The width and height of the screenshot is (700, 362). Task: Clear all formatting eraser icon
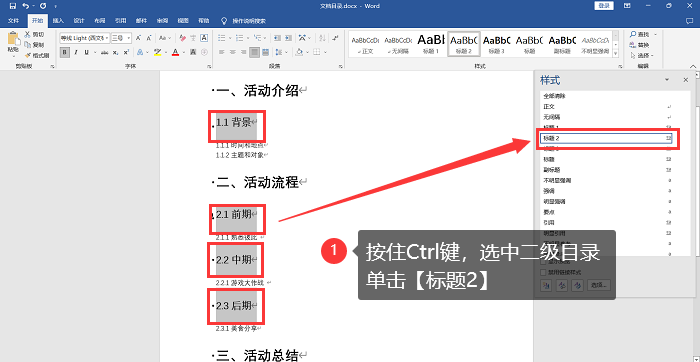pyautogui.click(x=183, y=38)
